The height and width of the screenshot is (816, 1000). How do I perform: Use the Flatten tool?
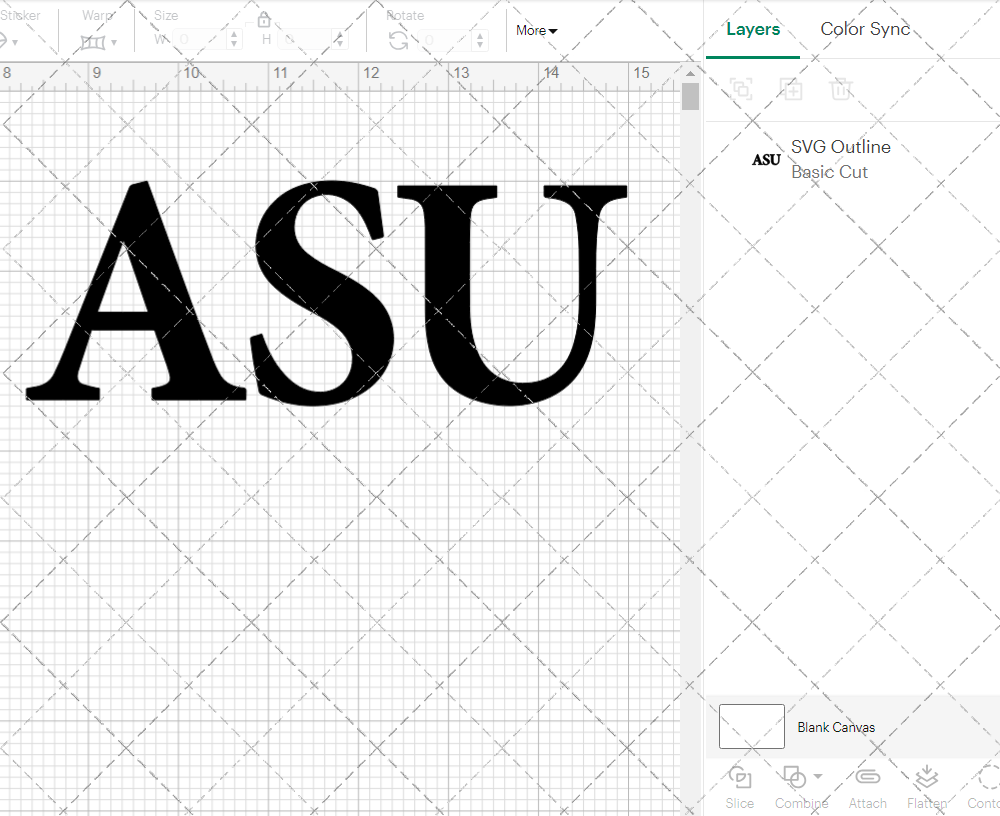point(926,786)
